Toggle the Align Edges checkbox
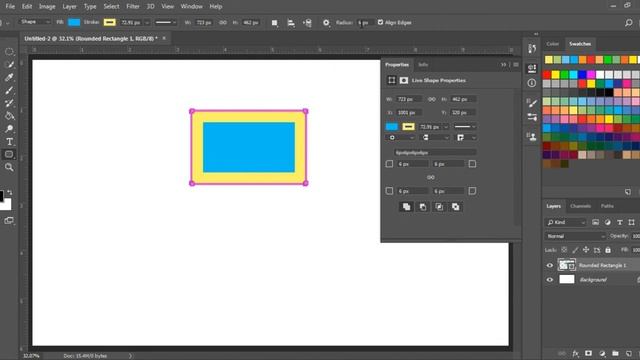Viewport: 640px width, 360px height. [380, 22]
